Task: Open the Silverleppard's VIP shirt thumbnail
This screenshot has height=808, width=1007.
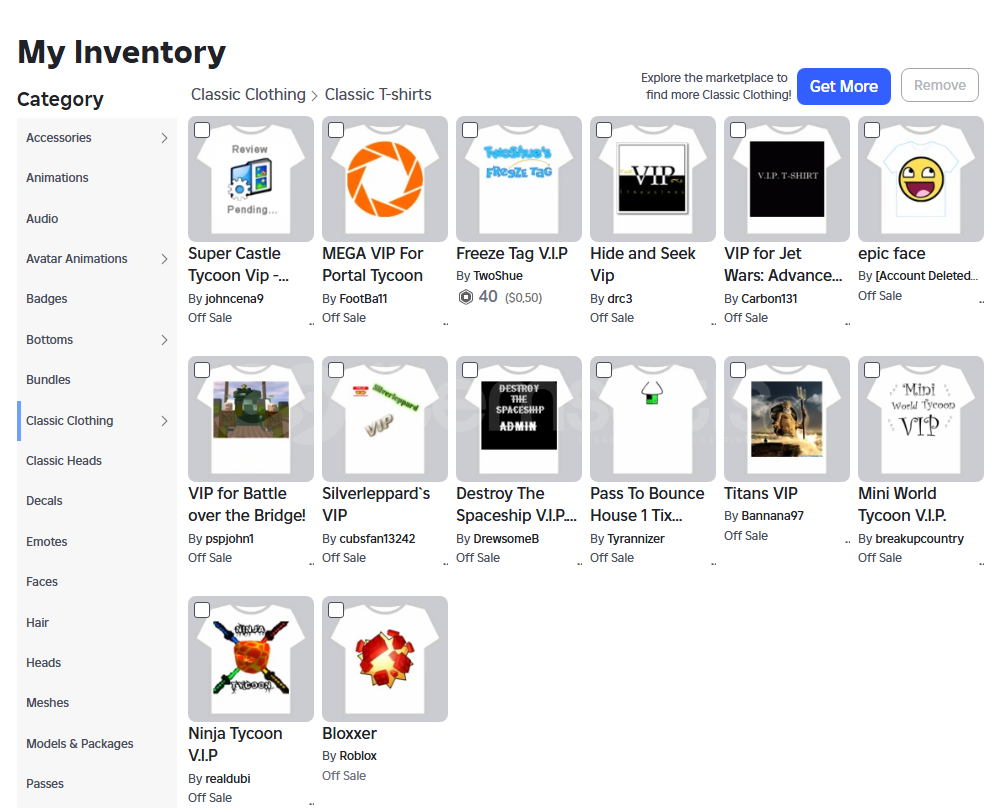Action: [x=385, y=419]
